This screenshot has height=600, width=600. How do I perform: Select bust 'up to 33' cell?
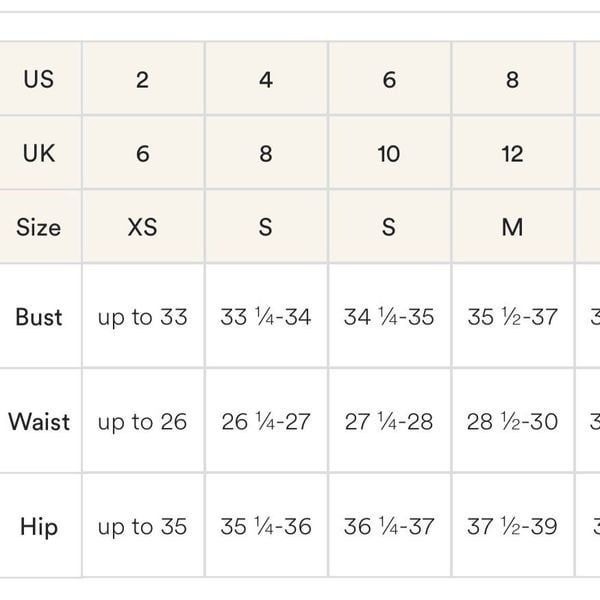click(143, 316)
